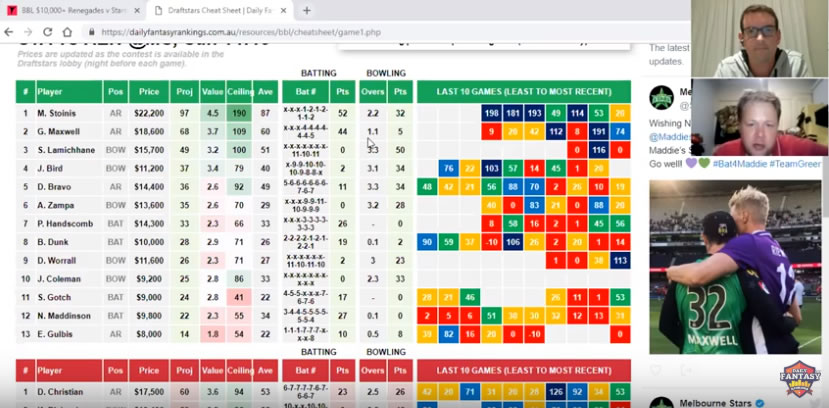Select player name J. Coleman
The image size is (829, 408).
point(59,279)
